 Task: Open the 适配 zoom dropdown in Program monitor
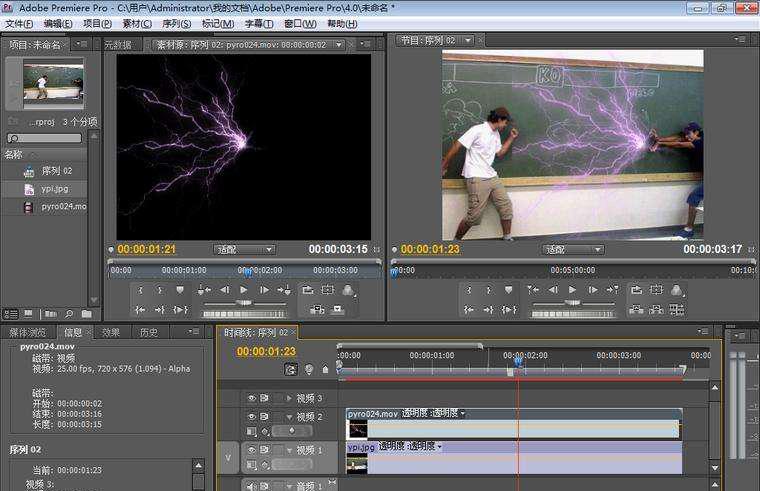tap(573, 249)
